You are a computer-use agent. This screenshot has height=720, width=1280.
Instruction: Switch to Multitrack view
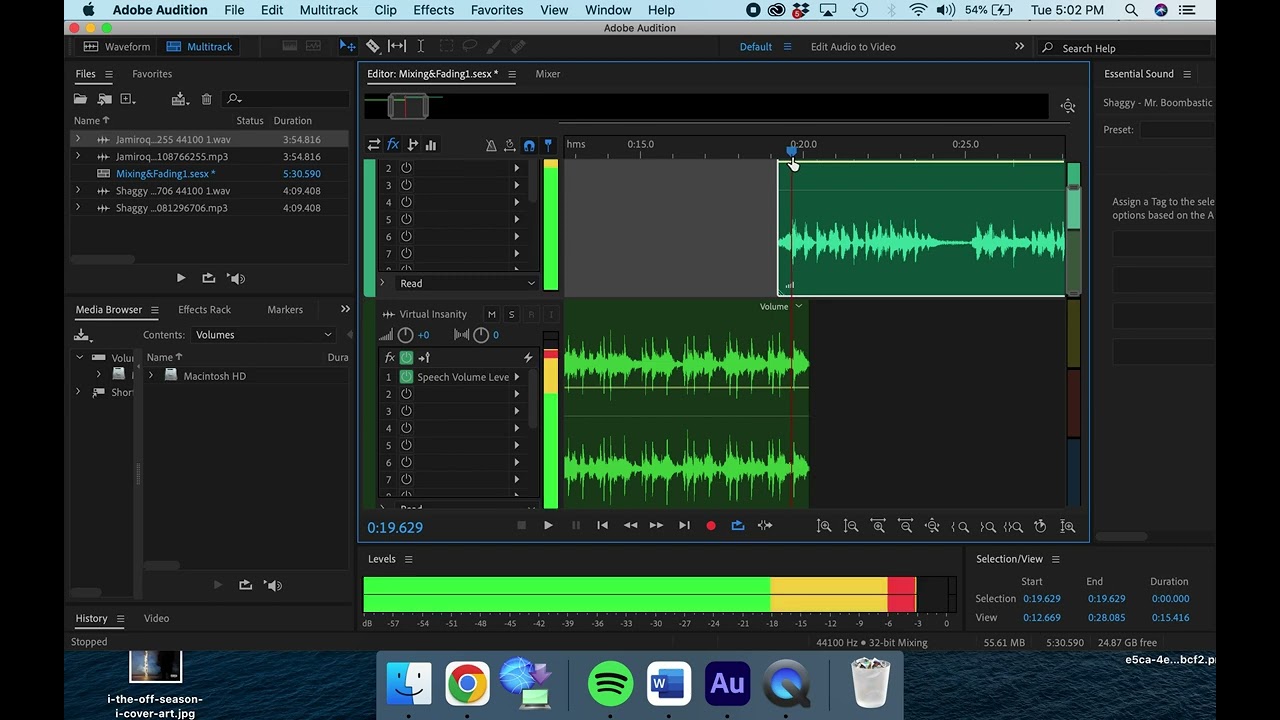point(199,47)
